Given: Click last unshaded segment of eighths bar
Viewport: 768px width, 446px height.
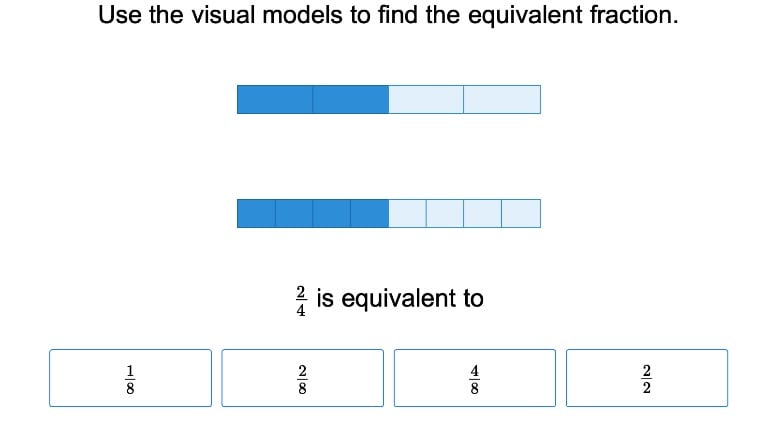Looking at the screenshot, I should 521,213.
